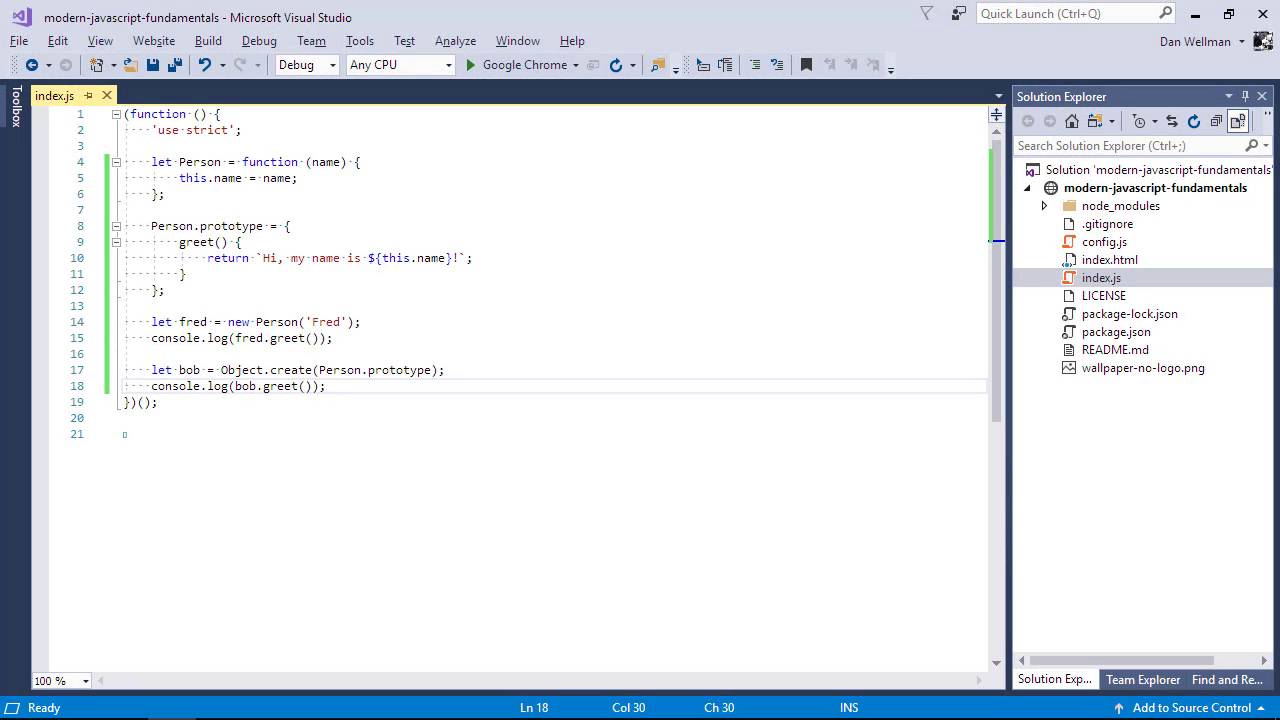This screenshot has height=720, width=1280.
Task: Click the Open File toolbar icon
Action: [131, 65]
